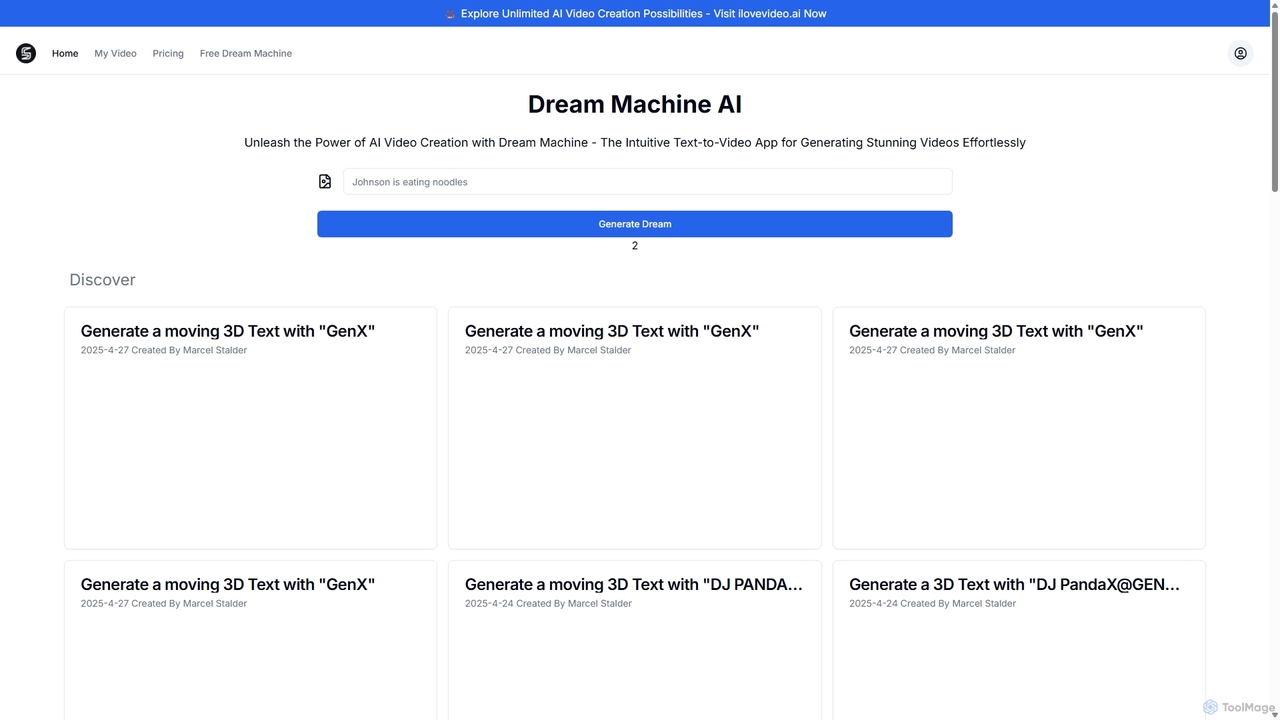The width and height of the screenshot is (1280, 720).
Task: Open the user account profile icon
Action: (1240, 53)
